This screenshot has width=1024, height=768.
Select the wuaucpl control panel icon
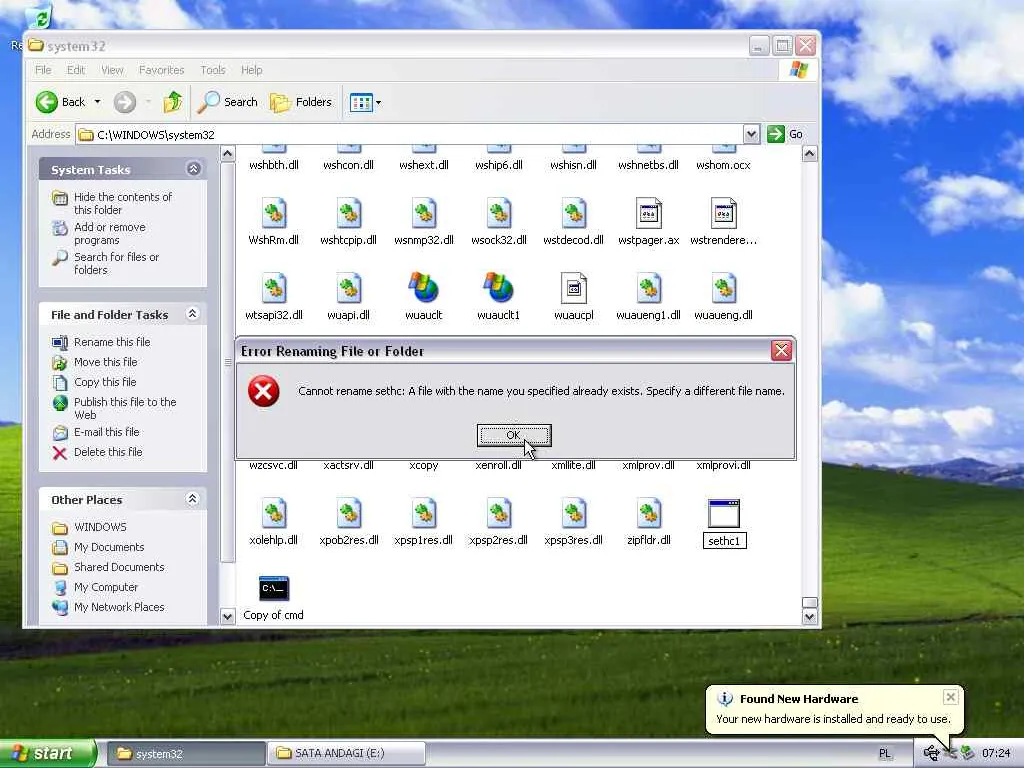coord(573,289)
